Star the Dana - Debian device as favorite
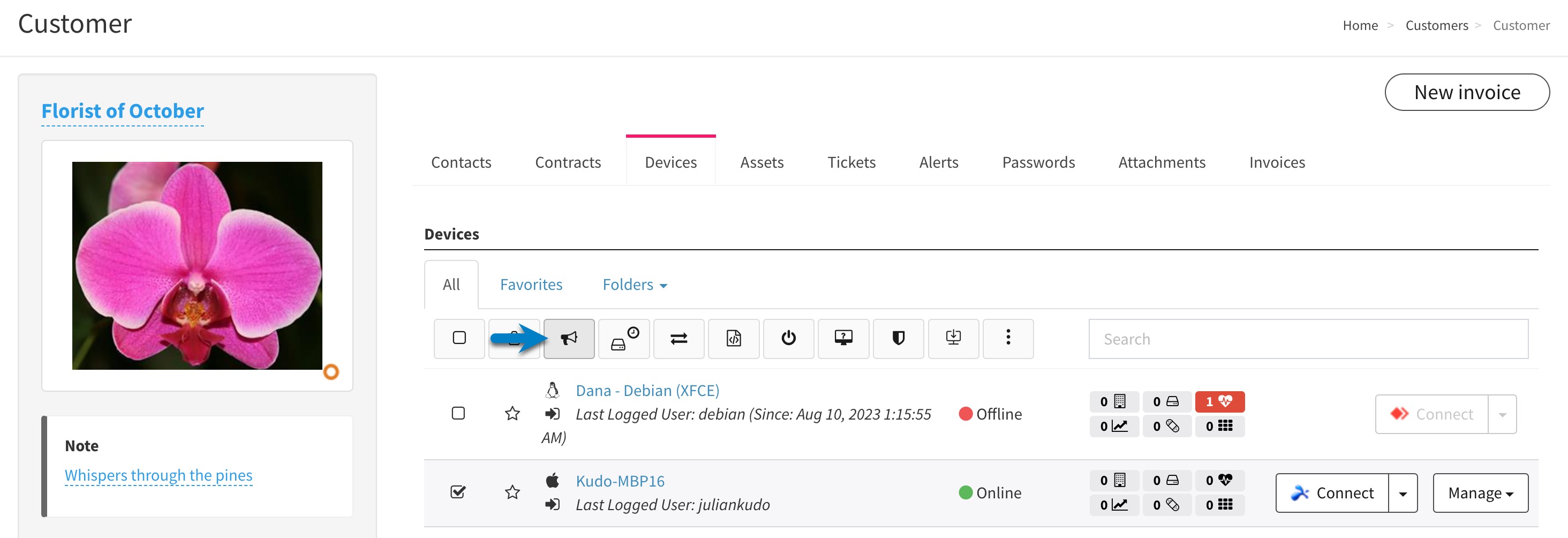 tap(512, 413)
